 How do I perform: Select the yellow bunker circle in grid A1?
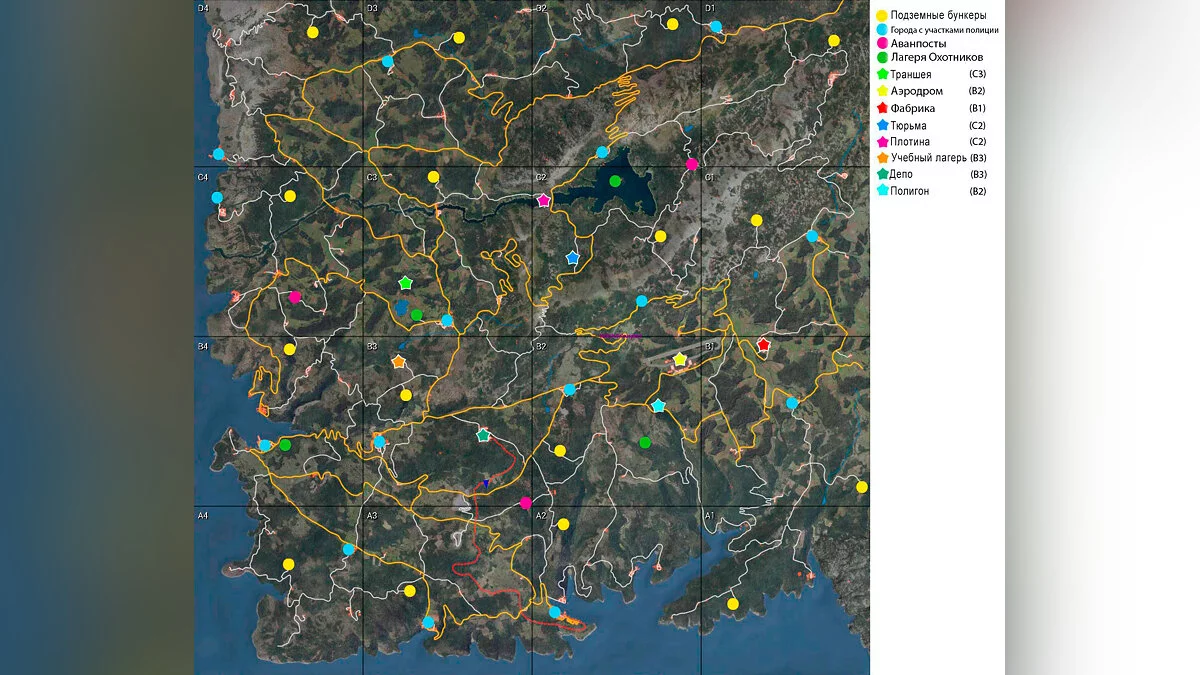tap(733, 603)
